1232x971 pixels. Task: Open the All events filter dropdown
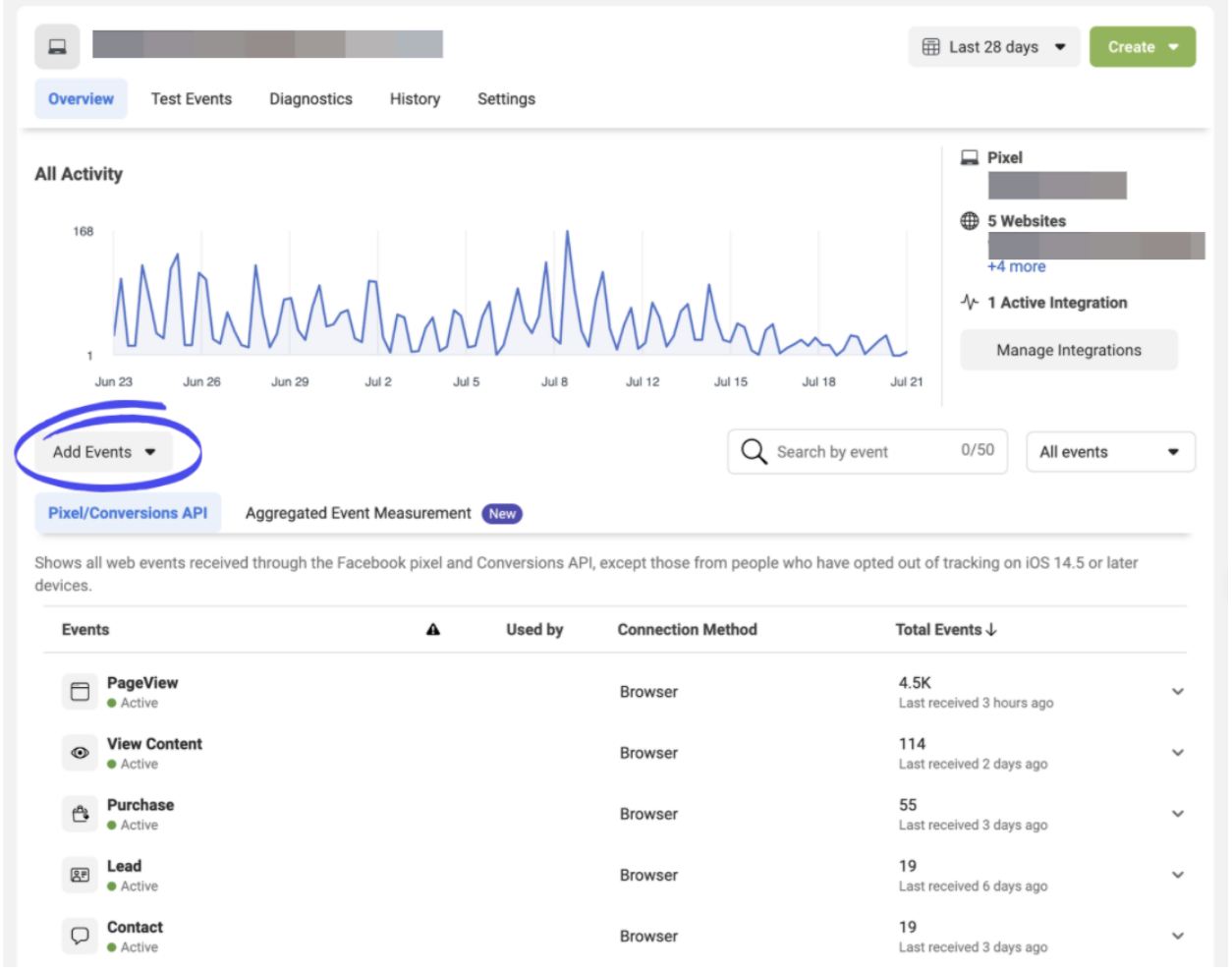1110,452
